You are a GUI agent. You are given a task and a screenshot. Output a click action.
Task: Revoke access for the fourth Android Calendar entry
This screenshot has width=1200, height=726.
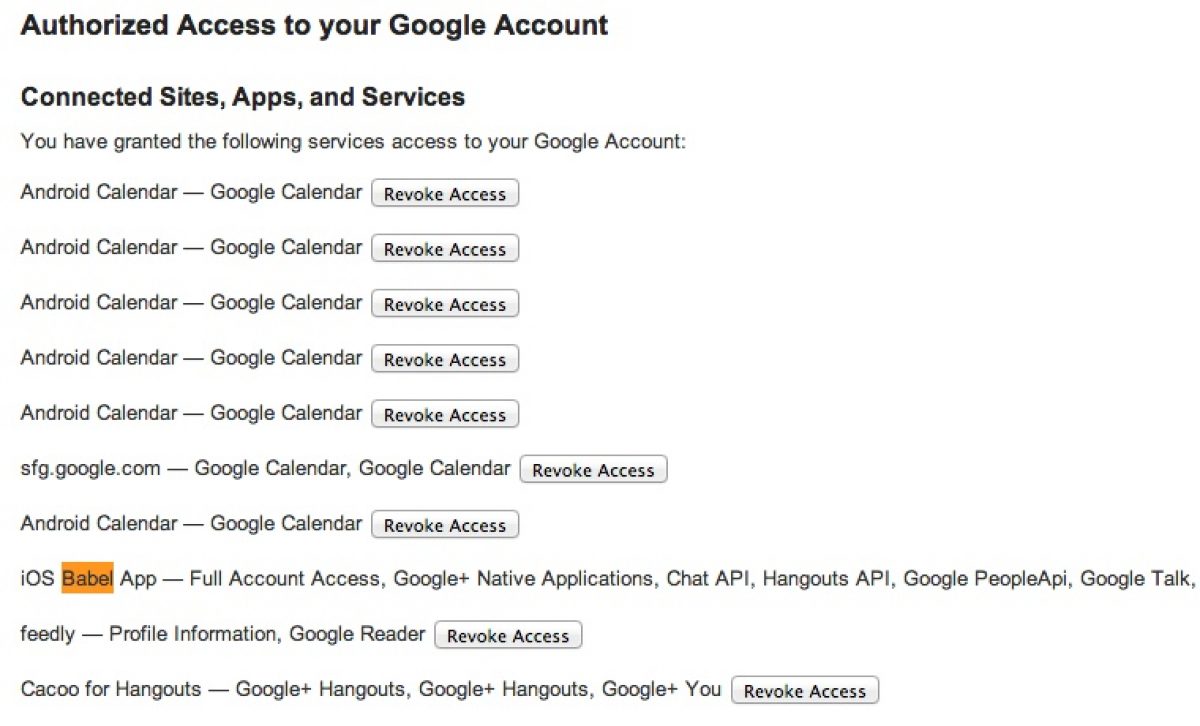tap(445, 359)
